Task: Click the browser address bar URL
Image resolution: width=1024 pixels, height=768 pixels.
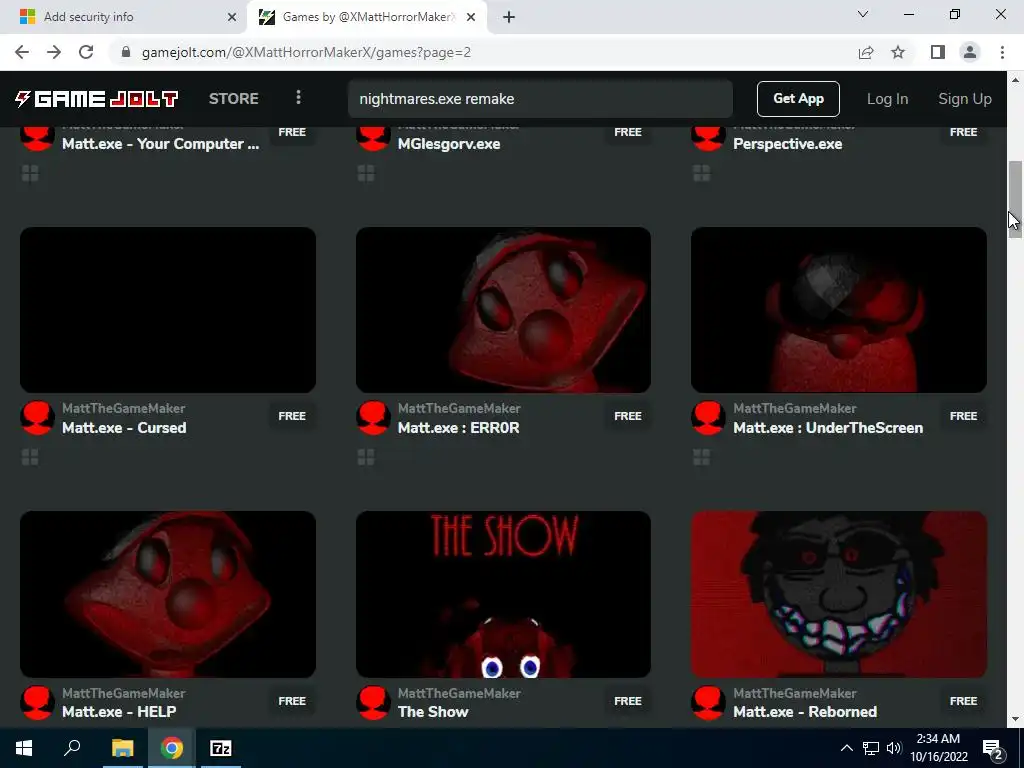Action: tap(306, 52)
